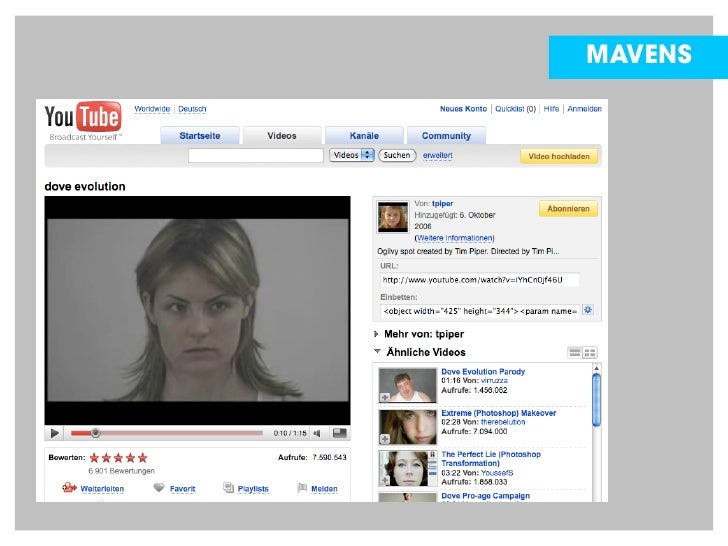Open tpiper's avatar thumbnail
Viewport: 728px width, 546px height.
(393, 217)
